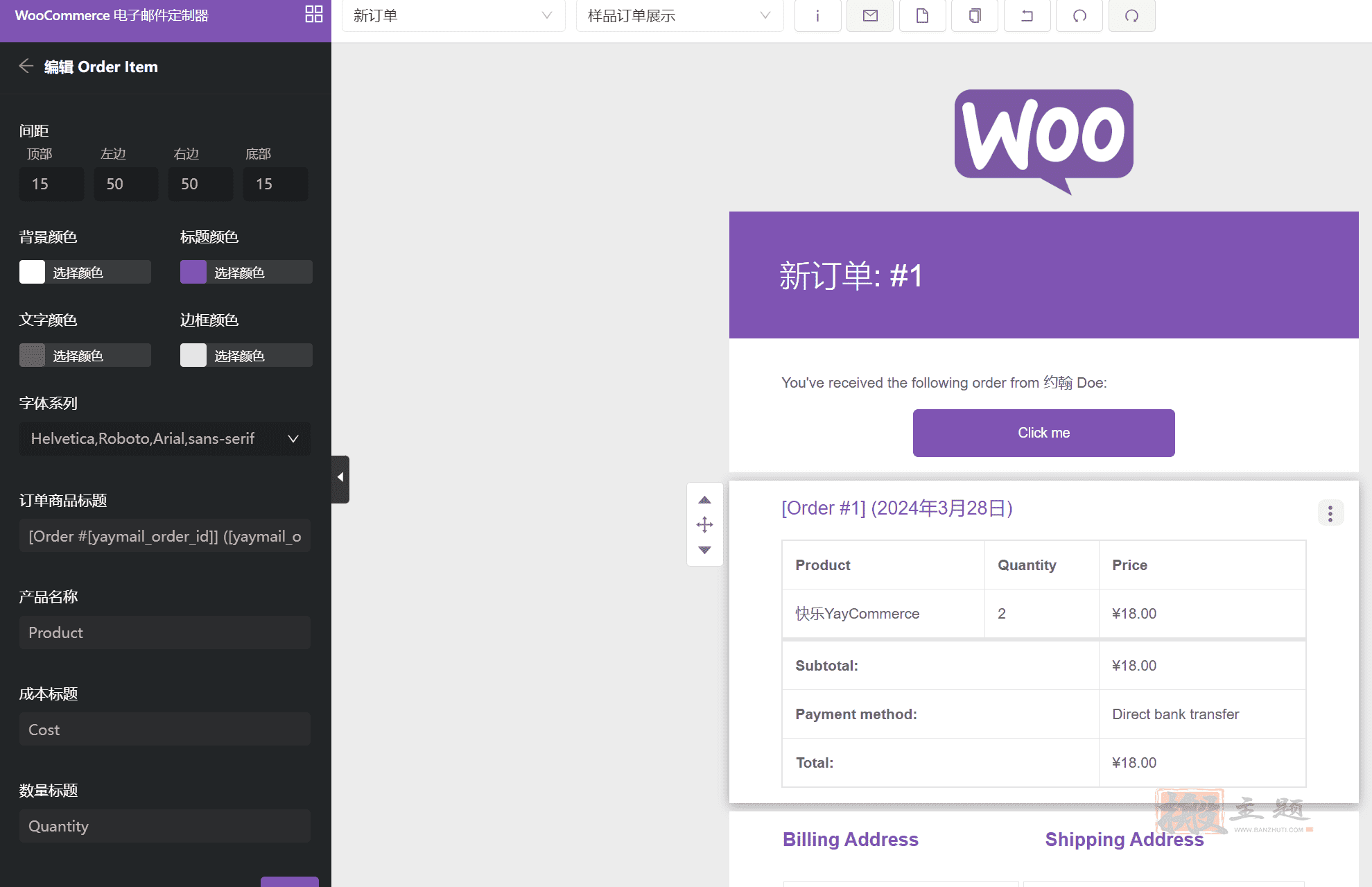The image size is (1372, 887).
Task: Click the Billing Address heading
Action: point(850,840)
